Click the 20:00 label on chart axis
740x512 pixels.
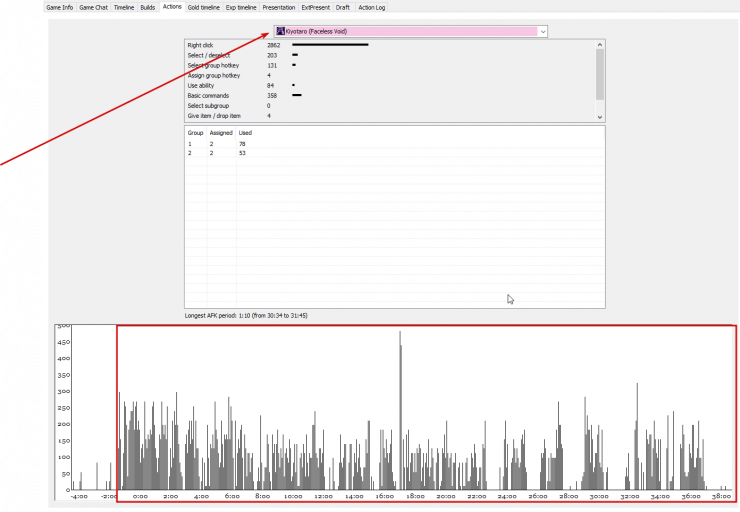click(446, 496)
